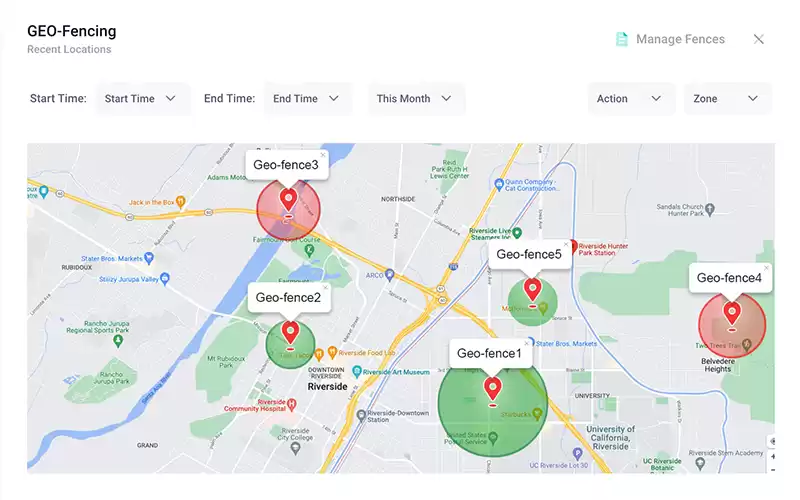Click the Jack in the Box map marker
Screen dimensions: 800x500
[182, 202]
